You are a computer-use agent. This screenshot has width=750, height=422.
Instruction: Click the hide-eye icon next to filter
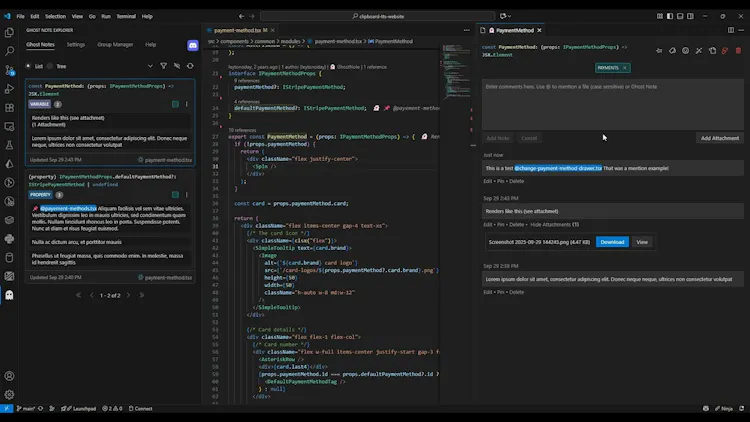coord(177,66)
